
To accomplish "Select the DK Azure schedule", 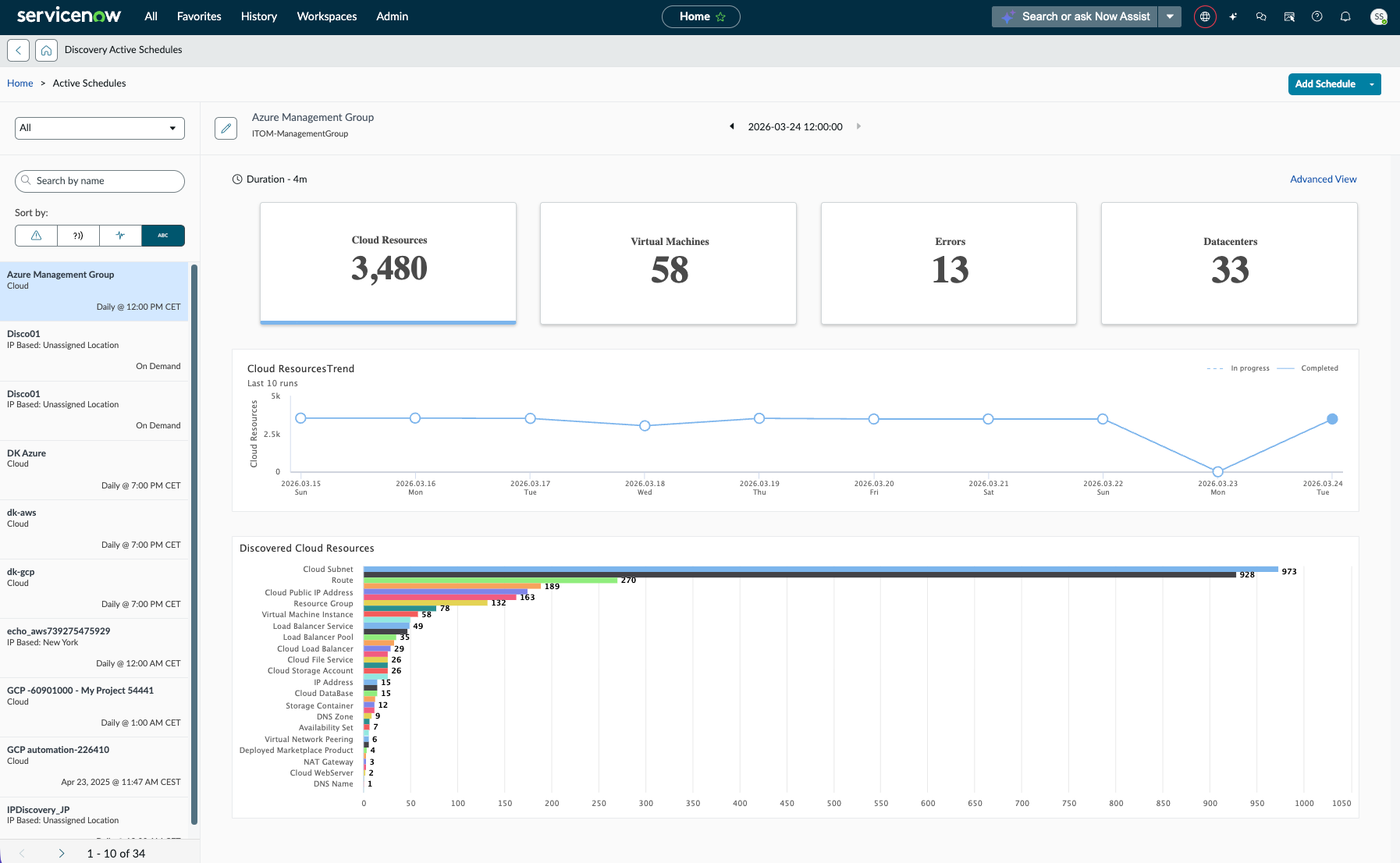I will (x=94, y=470).
